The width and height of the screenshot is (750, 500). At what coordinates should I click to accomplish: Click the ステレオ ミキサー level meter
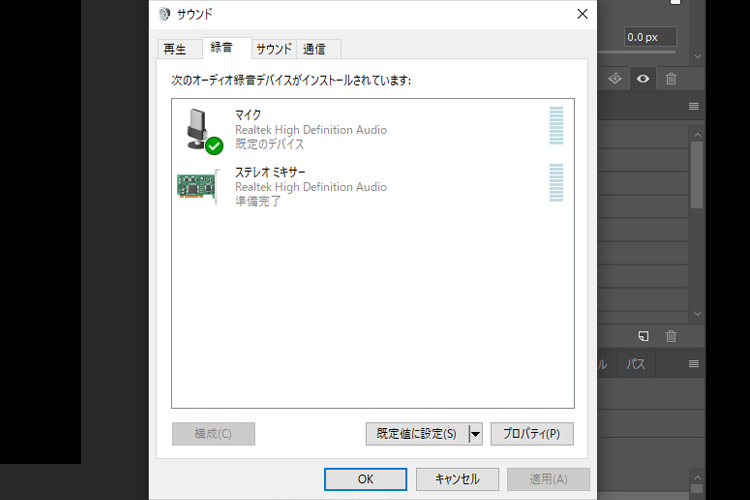(x=556, y=183)
